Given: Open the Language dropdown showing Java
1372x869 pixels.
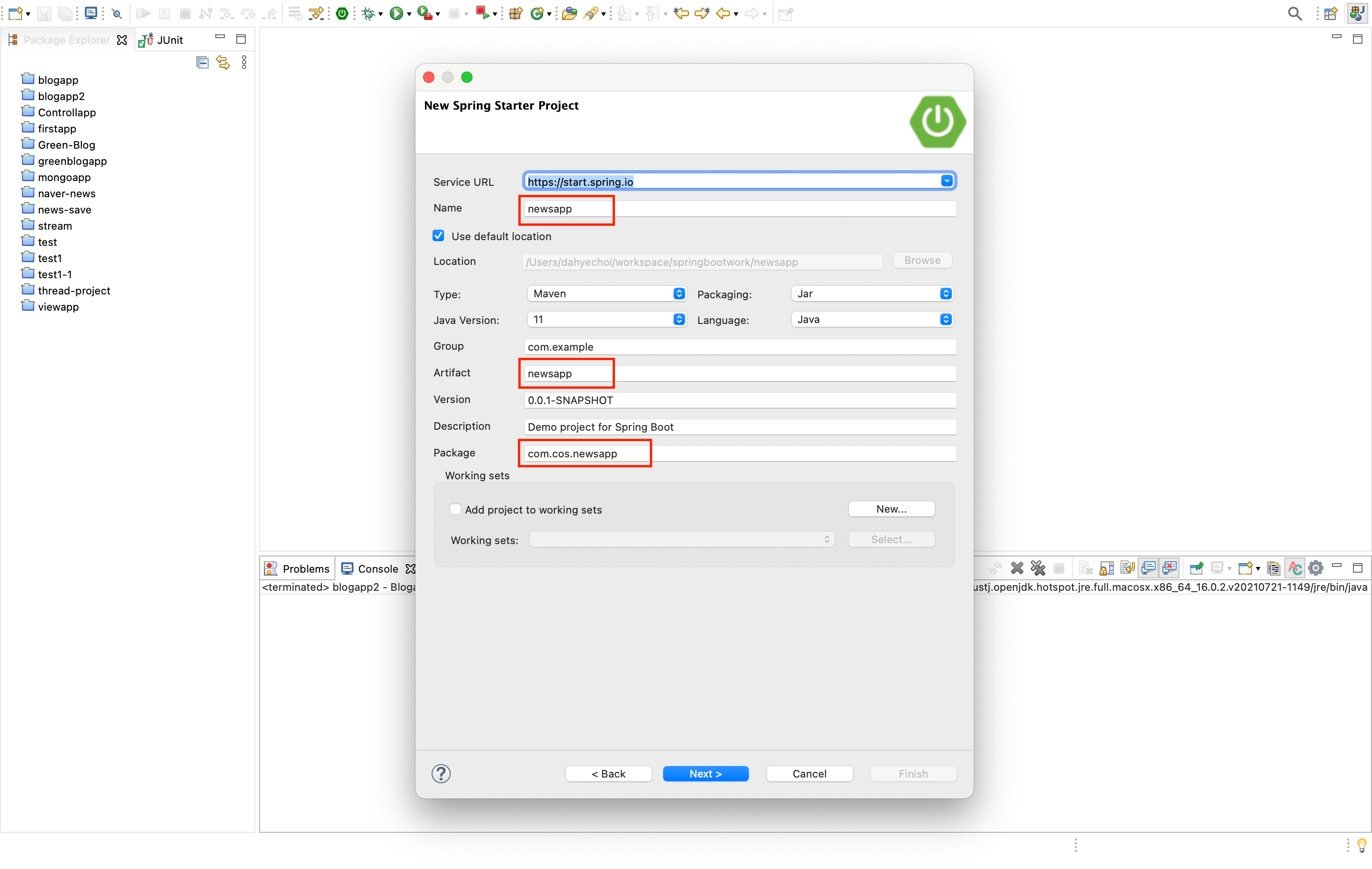Looking at the screenshot, I should 872,319.
